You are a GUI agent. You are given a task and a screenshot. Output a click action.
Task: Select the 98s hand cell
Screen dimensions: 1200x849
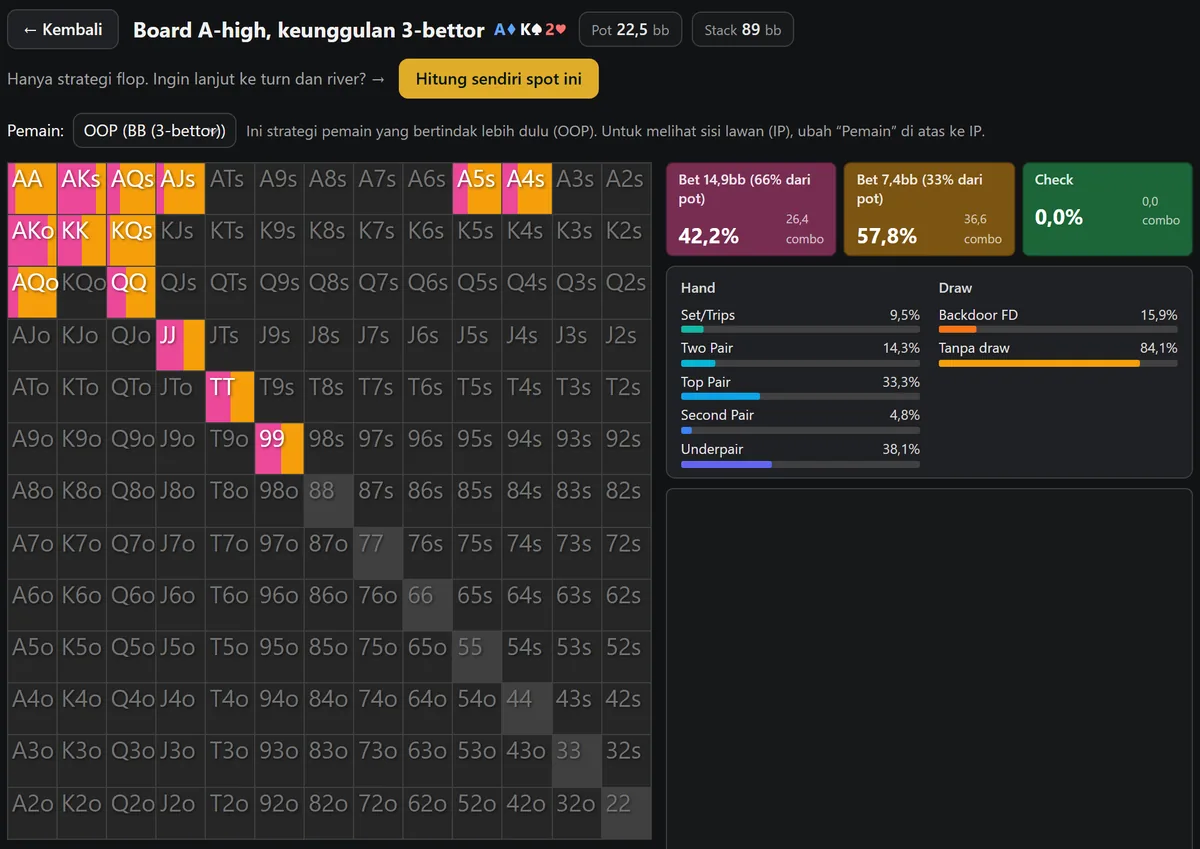point(329,448)
